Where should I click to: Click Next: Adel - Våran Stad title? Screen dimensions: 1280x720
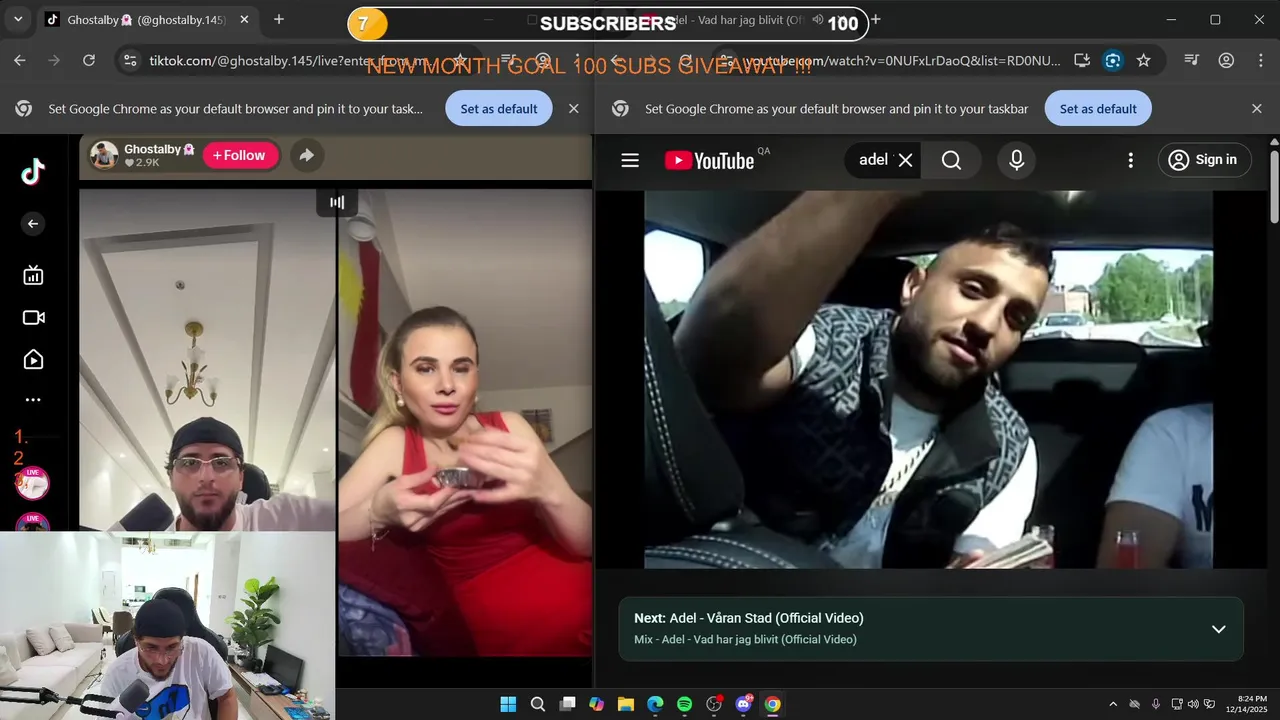coord(749,618)
